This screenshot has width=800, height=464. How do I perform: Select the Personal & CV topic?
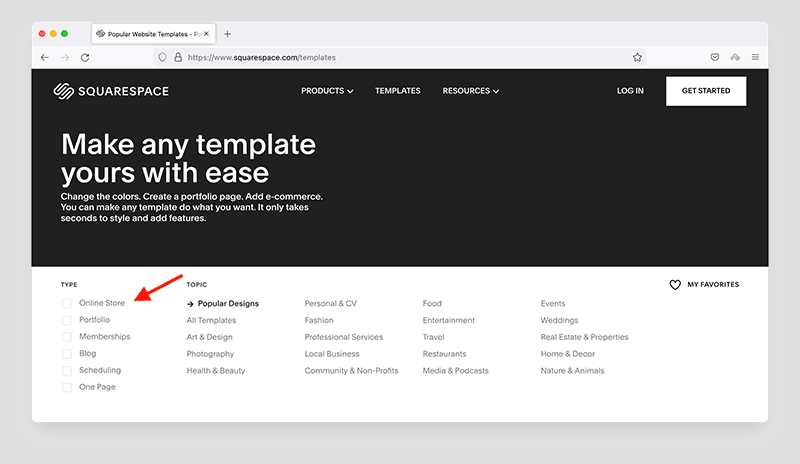(331, 304)
